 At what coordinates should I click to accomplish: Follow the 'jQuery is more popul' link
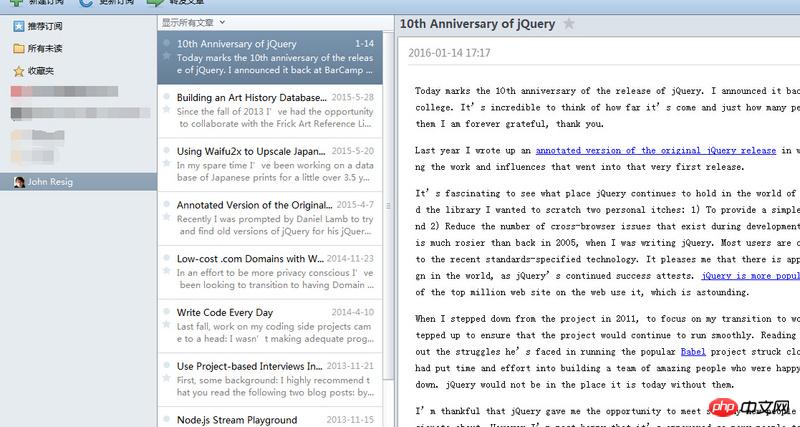(750, 276)
